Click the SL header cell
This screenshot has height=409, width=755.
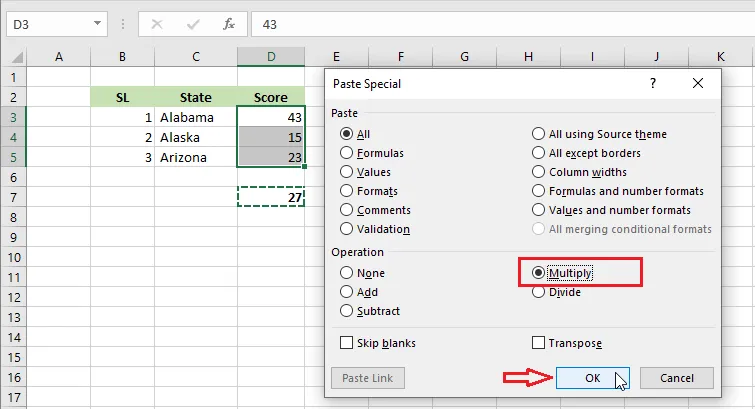click(122, 97)
